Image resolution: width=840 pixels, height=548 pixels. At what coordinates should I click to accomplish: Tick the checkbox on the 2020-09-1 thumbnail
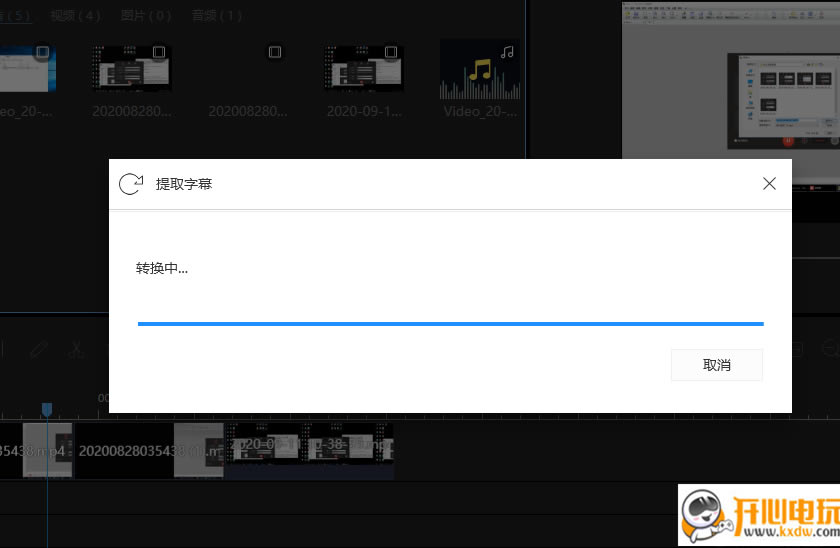coord(392,52)
